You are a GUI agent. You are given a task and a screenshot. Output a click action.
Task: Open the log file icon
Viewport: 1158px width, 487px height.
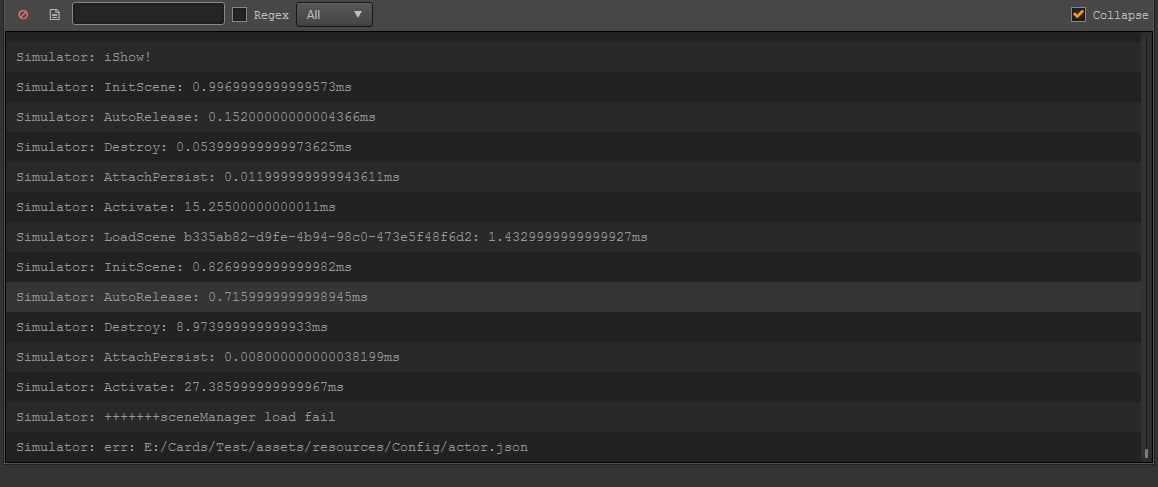(x=54, y=15)
